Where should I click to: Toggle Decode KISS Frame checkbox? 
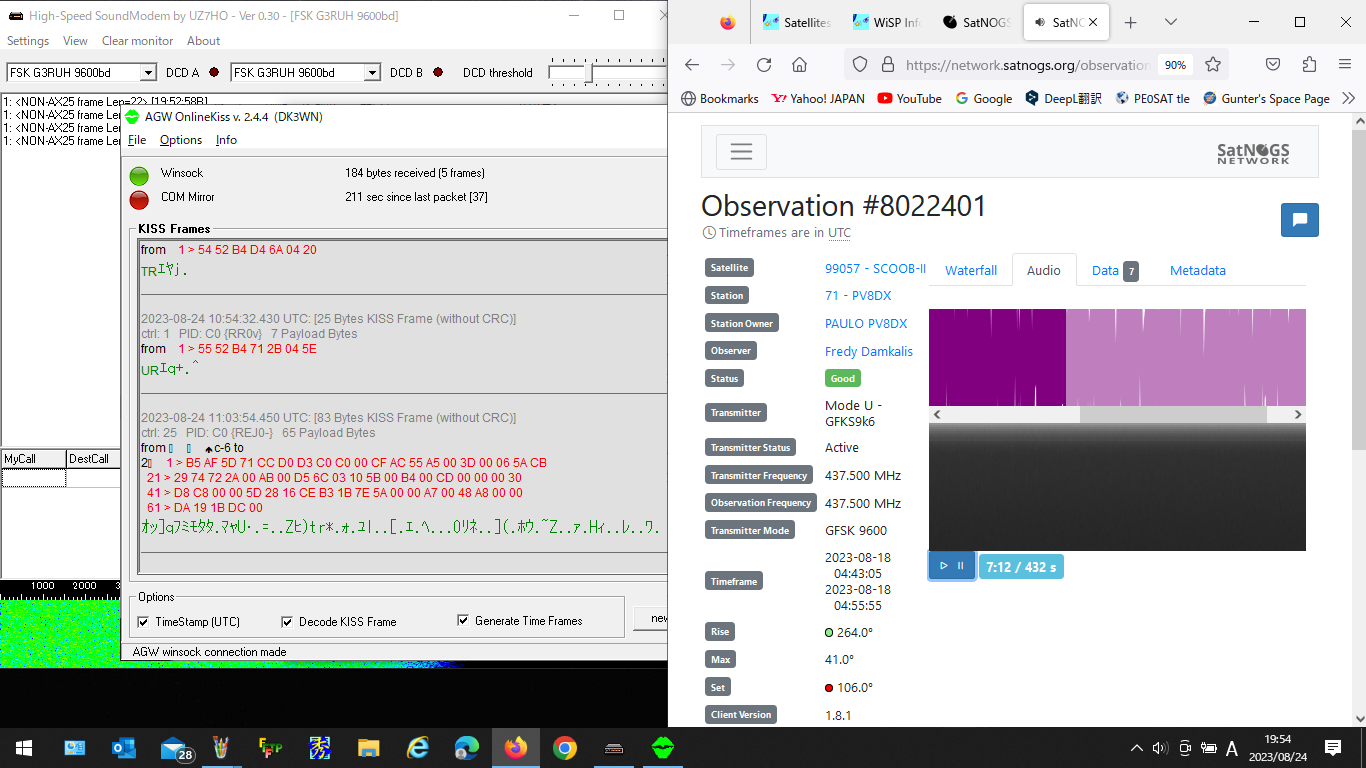click(x=288, y=621)
